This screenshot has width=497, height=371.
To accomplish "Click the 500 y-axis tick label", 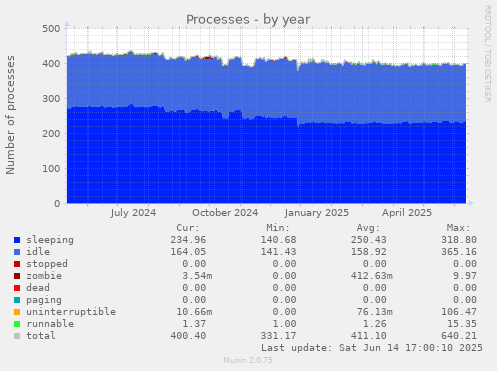I will click(x=51, y=29).
